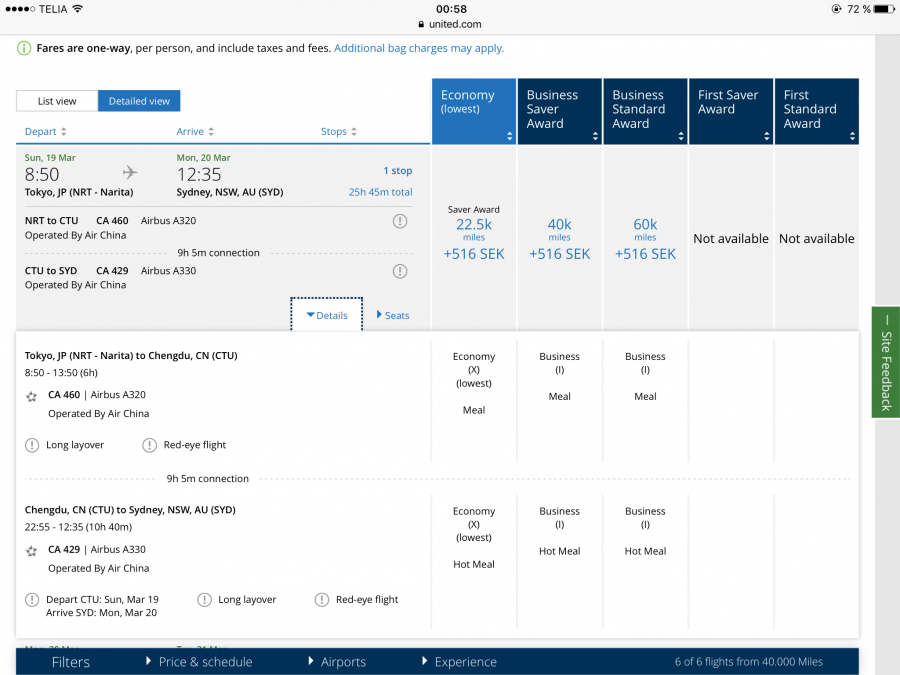
Task: Click the Depart CTU date alert icon
Action: coord(32,600)
